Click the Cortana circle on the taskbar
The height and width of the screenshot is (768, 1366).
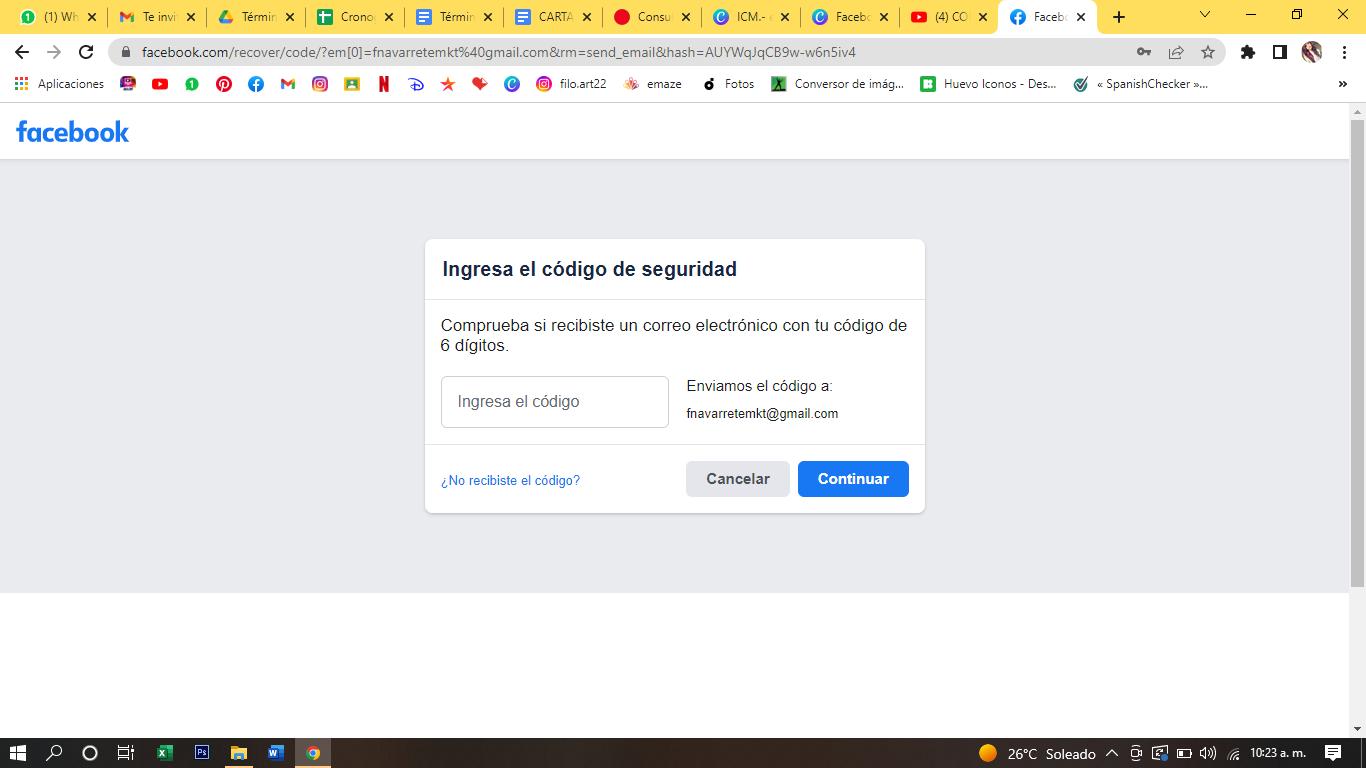coord(89,753)
